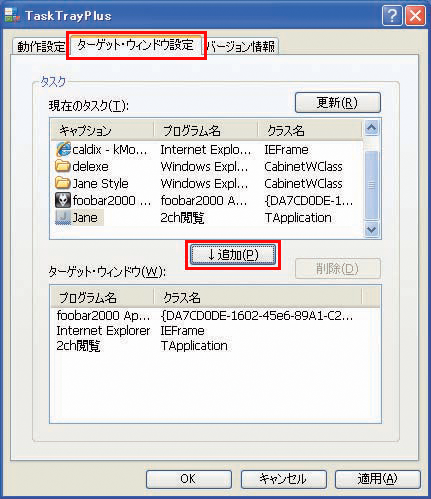Click task list scrollbar down arrow
Image resolution: width=431 pixels, height=499 pixels.
coord(371,229)
